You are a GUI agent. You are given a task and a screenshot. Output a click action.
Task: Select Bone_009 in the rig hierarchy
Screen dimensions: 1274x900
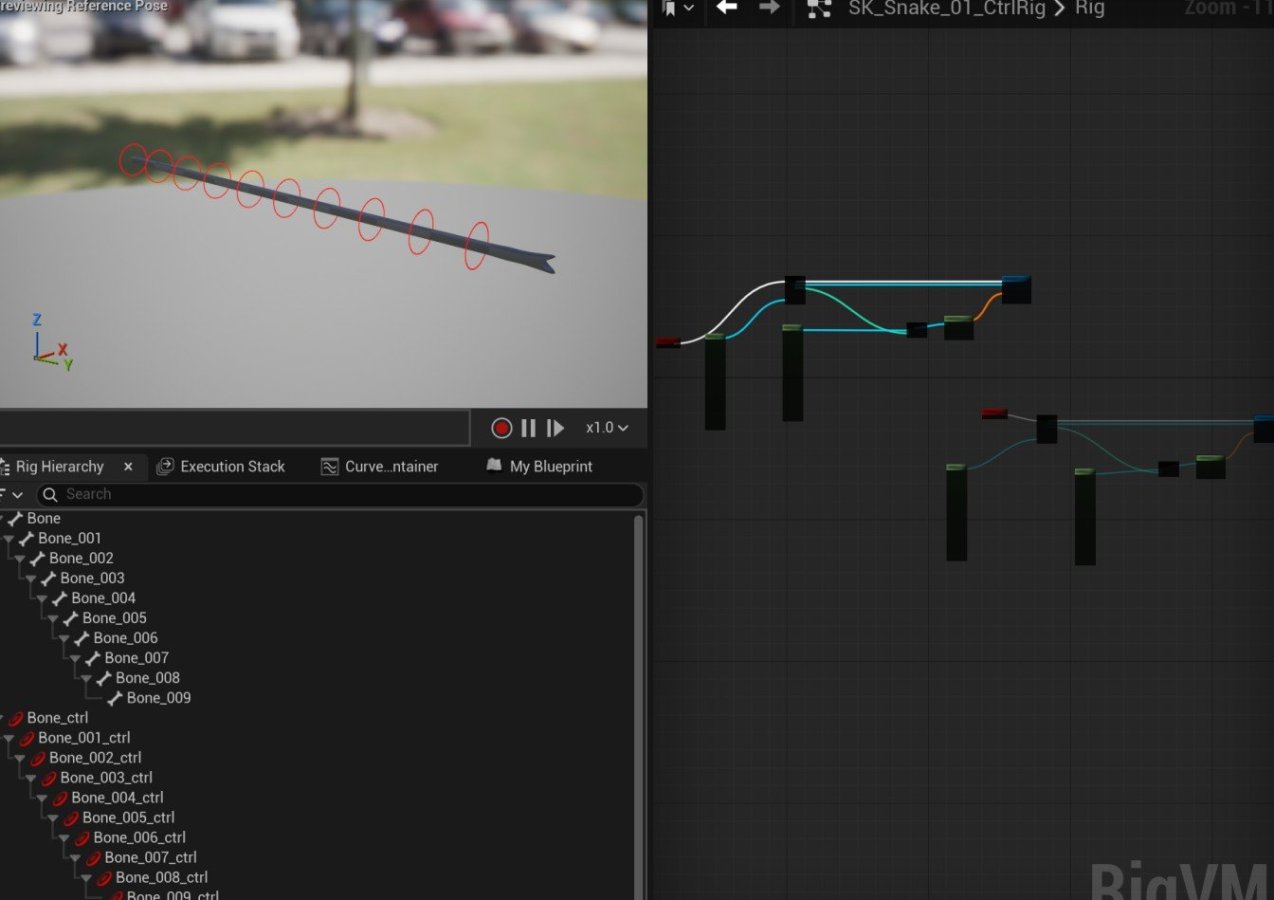[x=158, y=698]
